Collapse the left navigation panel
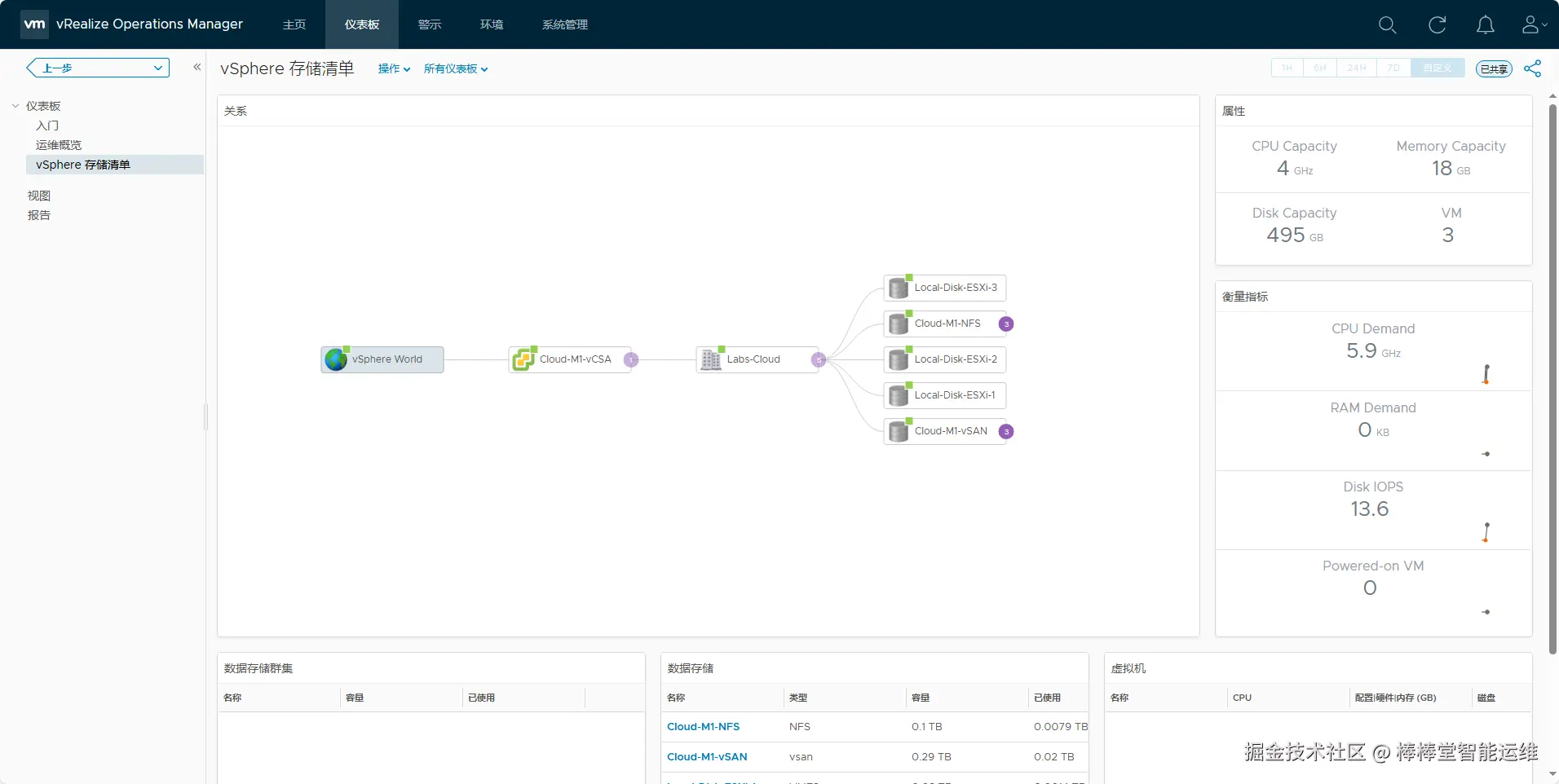 (197, 67)
